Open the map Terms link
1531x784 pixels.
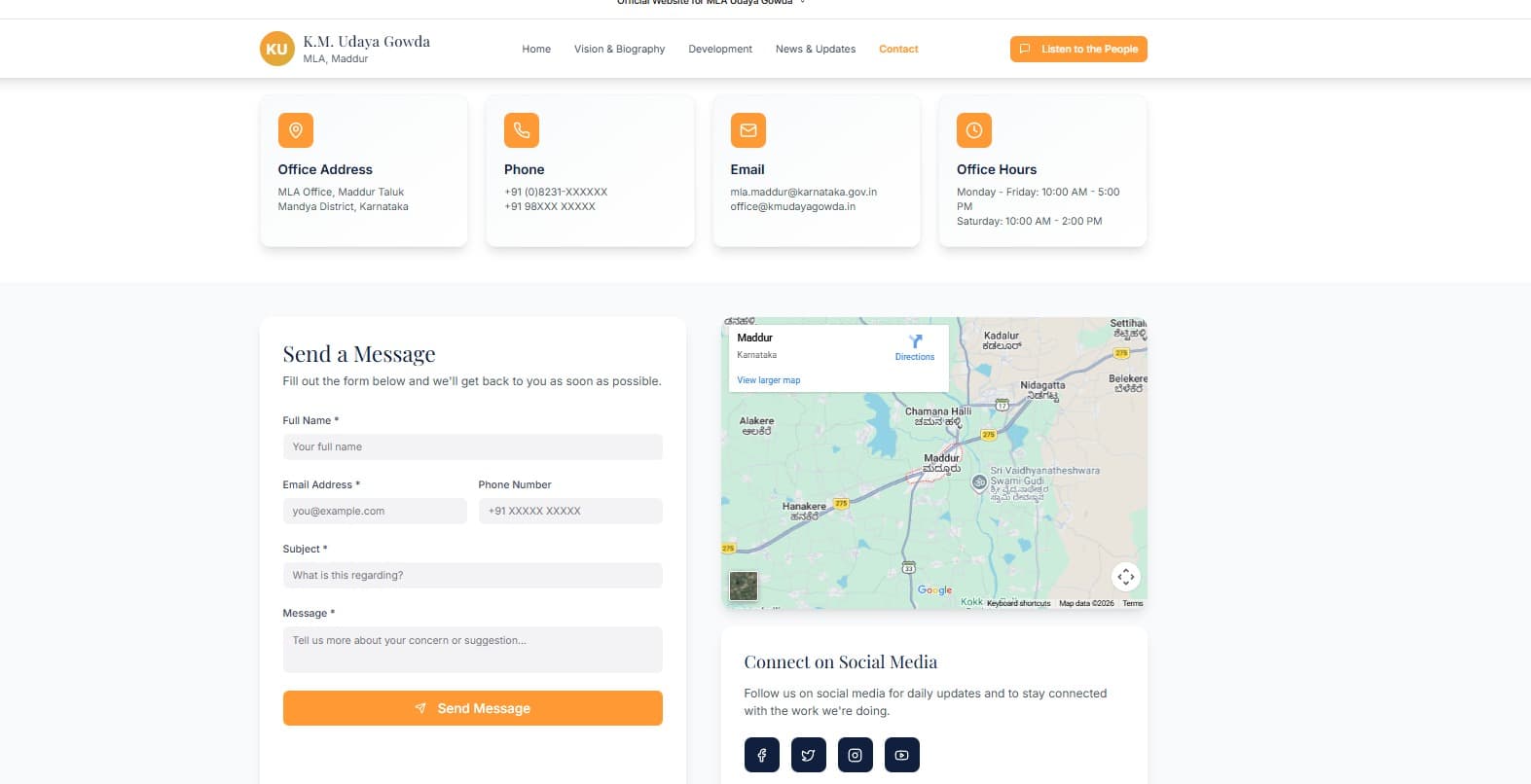click(x=1133, y=603)
